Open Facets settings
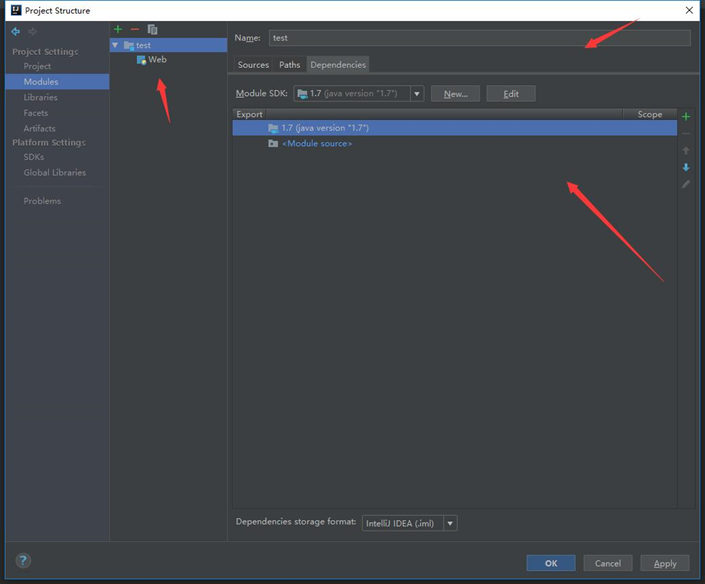This screenshot has height=584, width=705. [36, 113]
